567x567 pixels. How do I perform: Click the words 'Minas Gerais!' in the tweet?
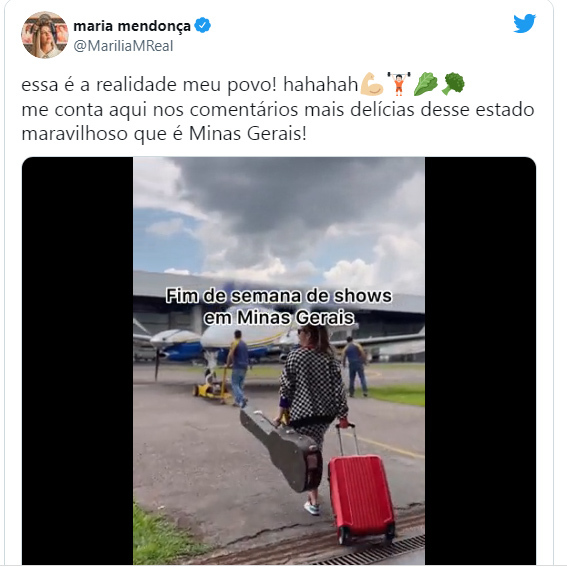click(248, 133)
